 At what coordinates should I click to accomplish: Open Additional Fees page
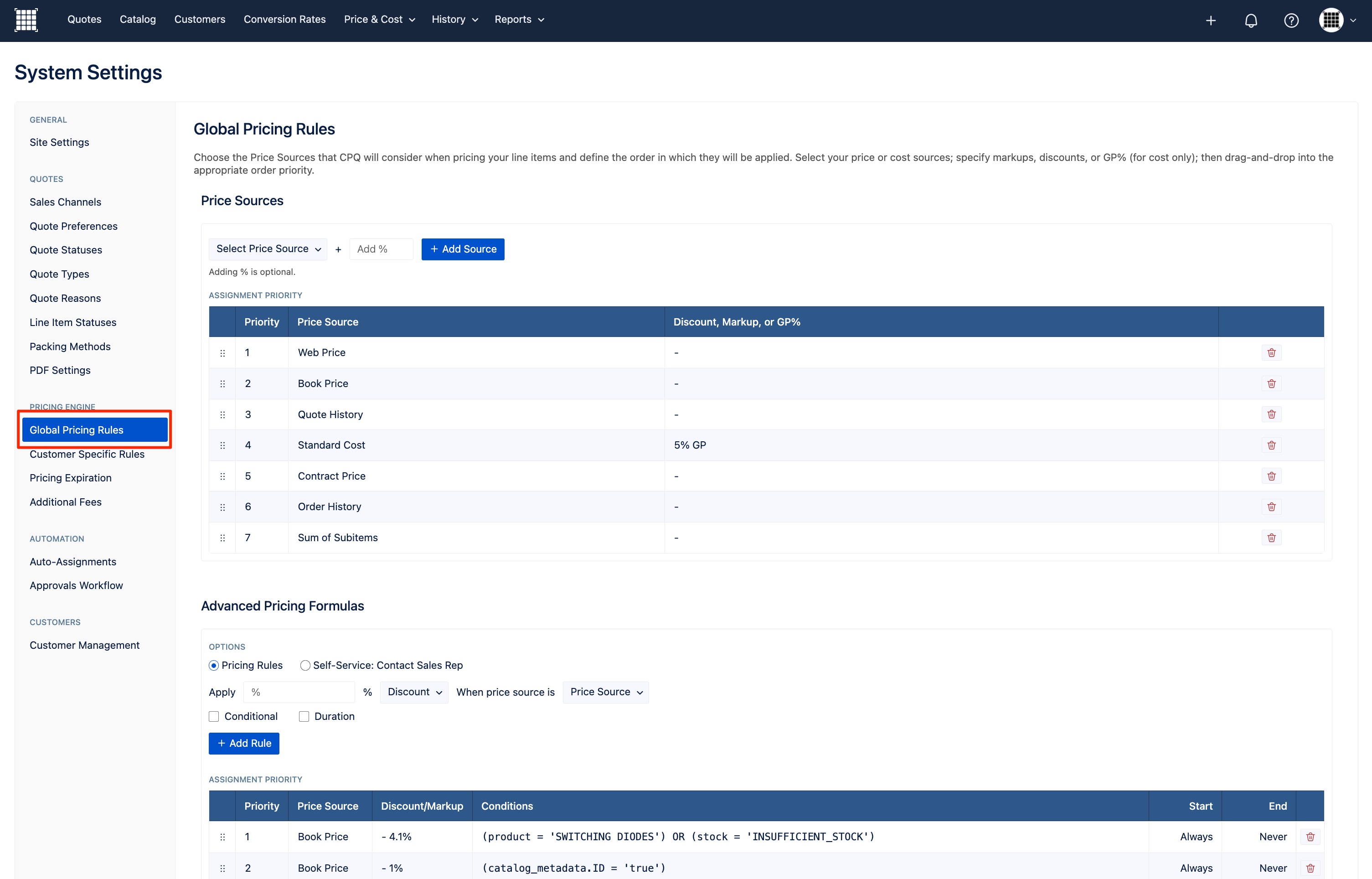(66, 502)
